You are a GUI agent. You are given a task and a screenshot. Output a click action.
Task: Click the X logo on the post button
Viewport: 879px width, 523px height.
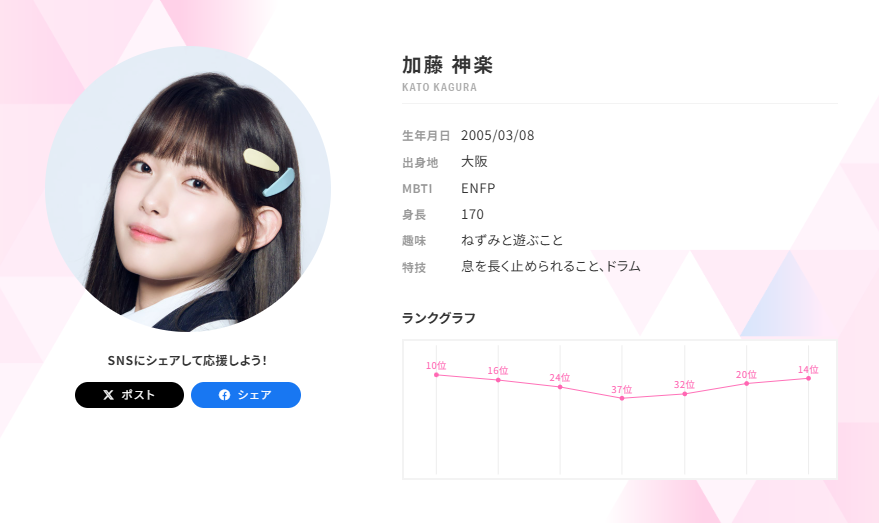tap(109, 395)
